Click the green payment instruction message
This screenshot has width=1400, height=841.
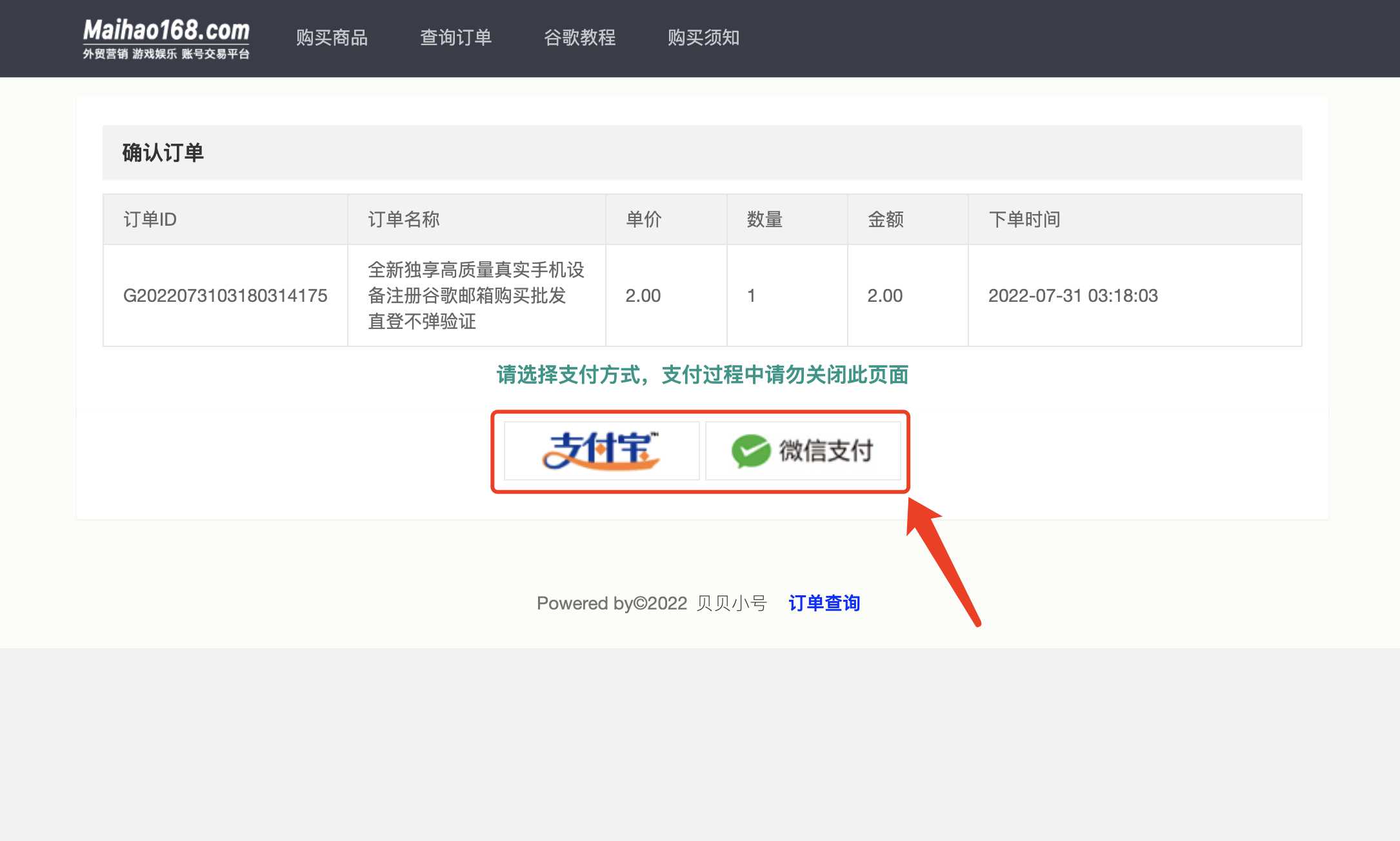click(x=702, y=375)
